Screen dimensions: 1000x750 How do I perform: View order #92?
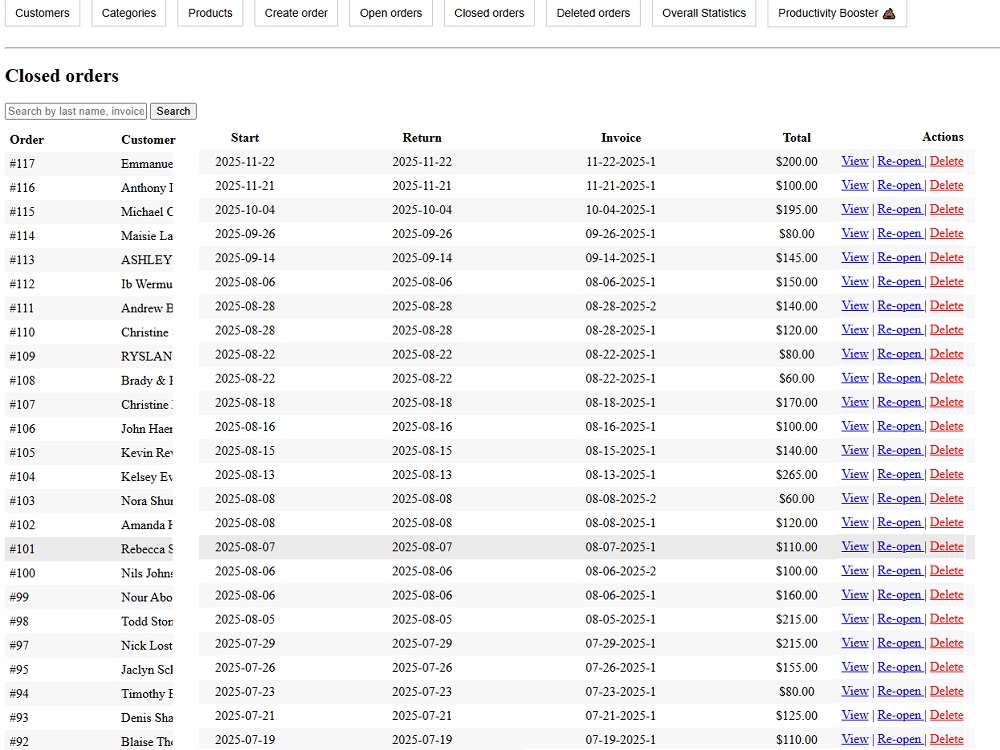click(x=855, y=739)
